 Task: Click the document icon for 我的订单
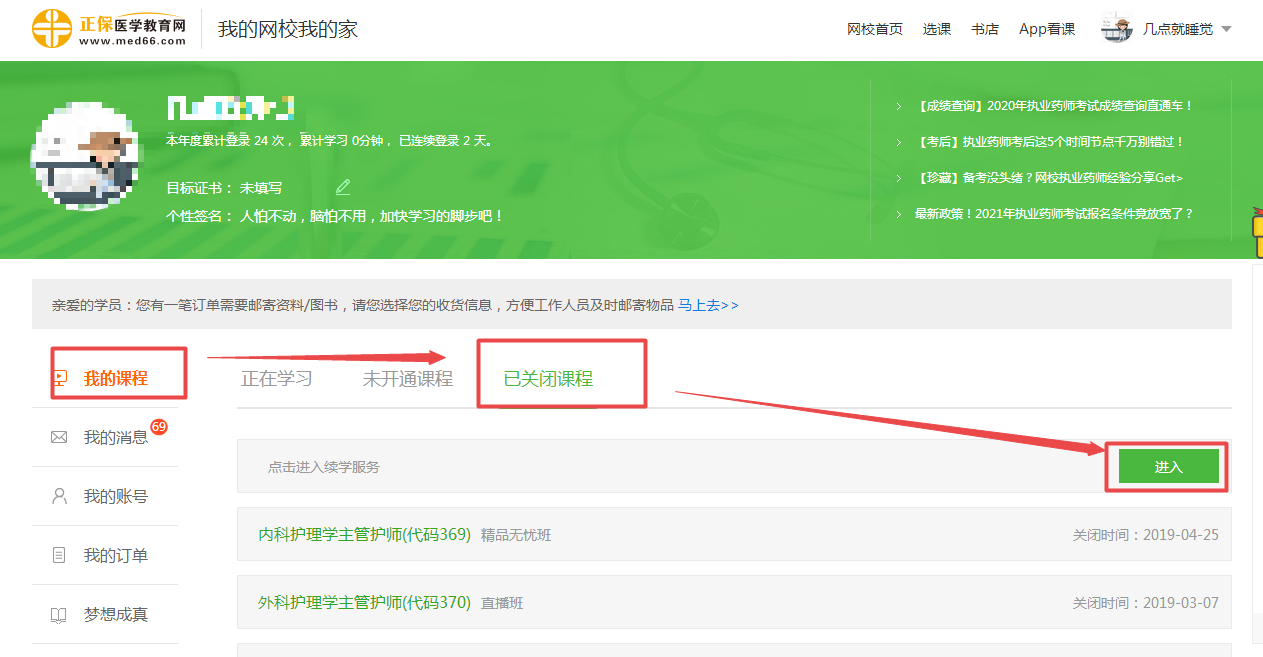click(59, 555)
